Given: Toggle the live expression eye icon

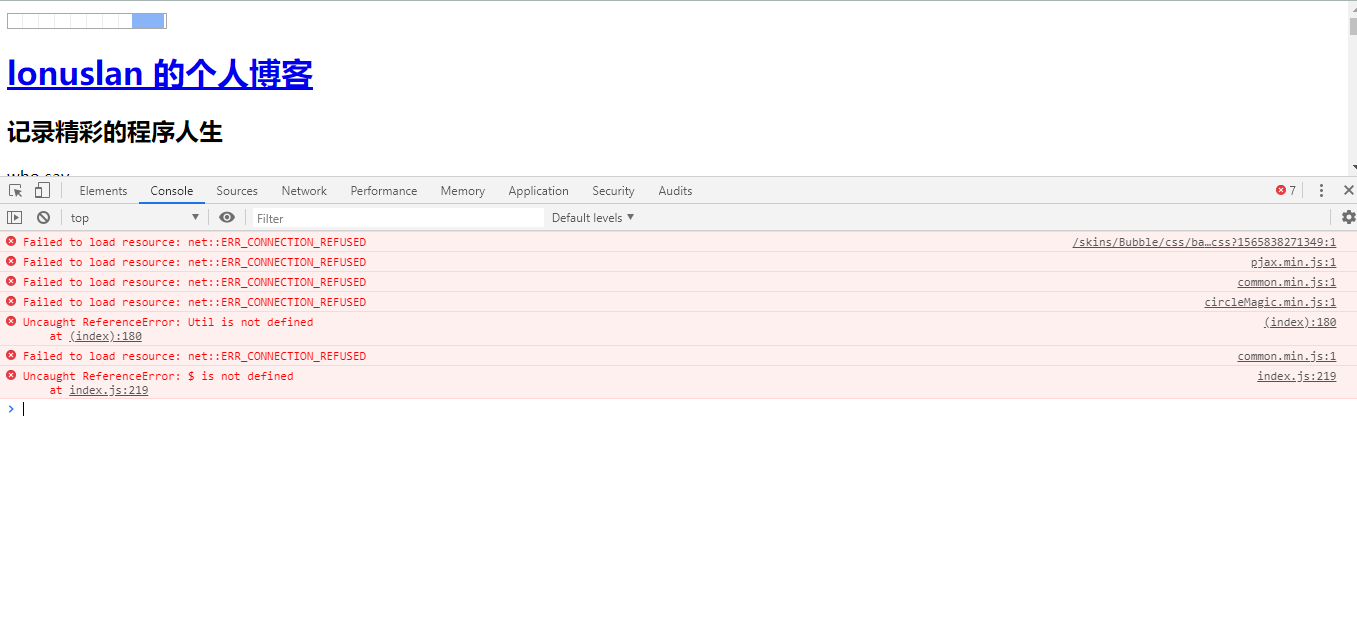Looking at the screenshot, I should [227, 217].
